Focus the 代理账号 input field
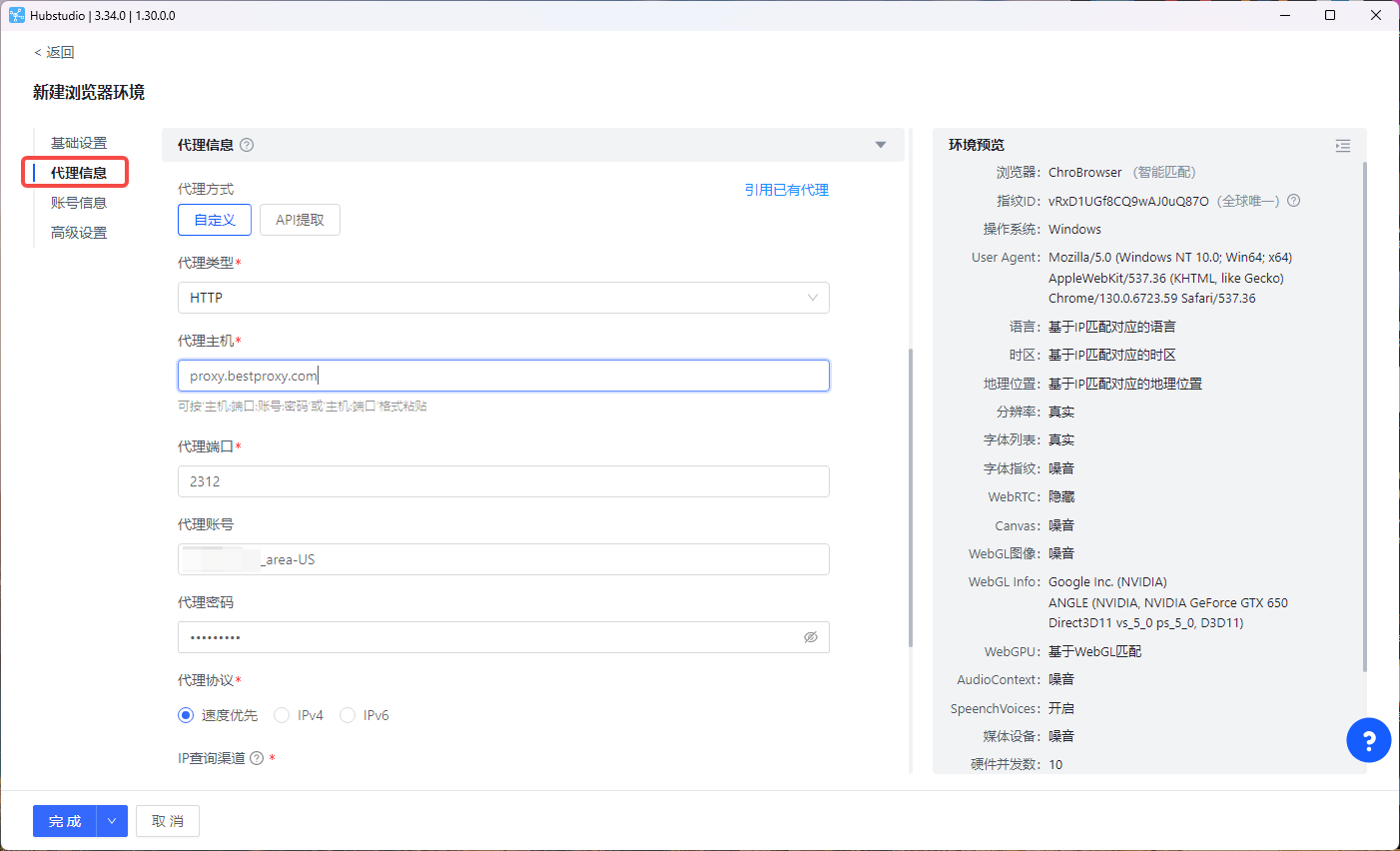Image resolution: width=1400 pixels, height=851 pixels. pyautogui.click(x=503, y=559)
